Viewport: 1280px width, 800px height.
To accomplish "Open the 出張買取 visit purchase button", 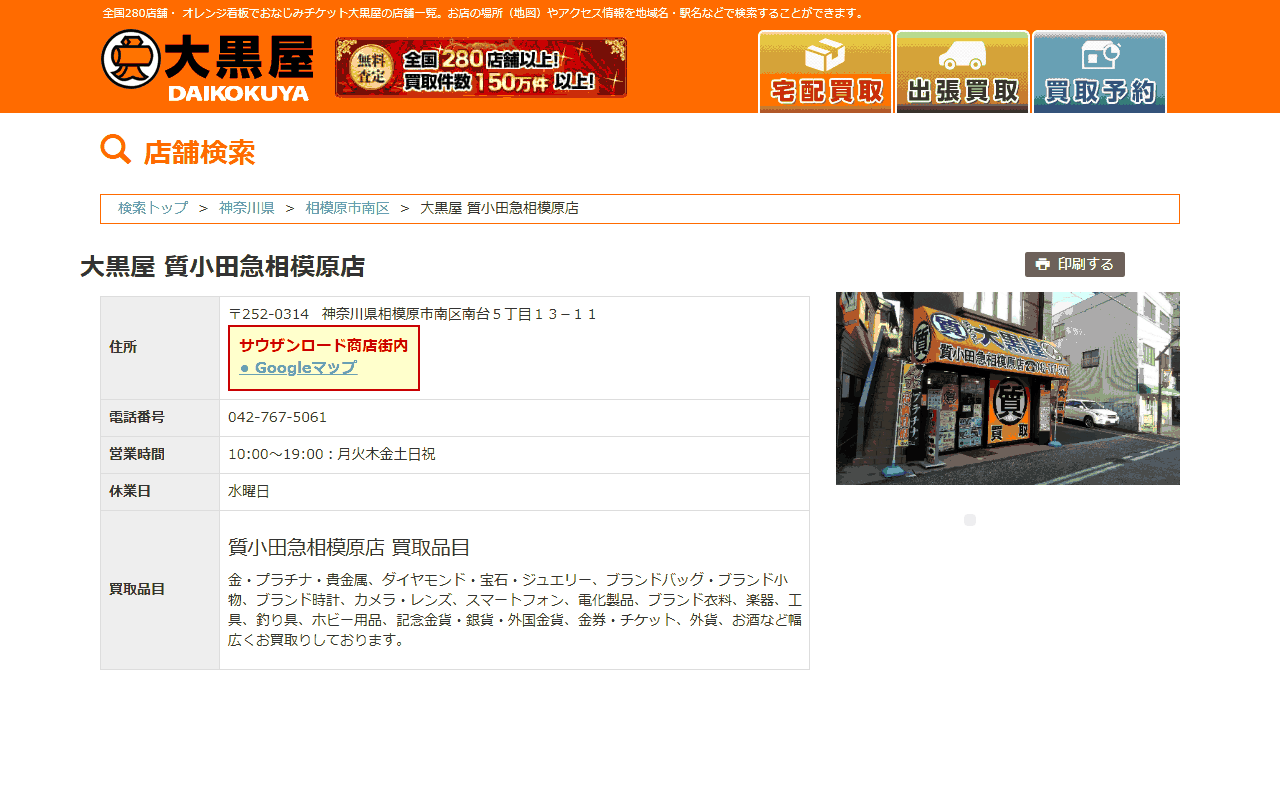I will pyautogui.click(x=963, y=72).
